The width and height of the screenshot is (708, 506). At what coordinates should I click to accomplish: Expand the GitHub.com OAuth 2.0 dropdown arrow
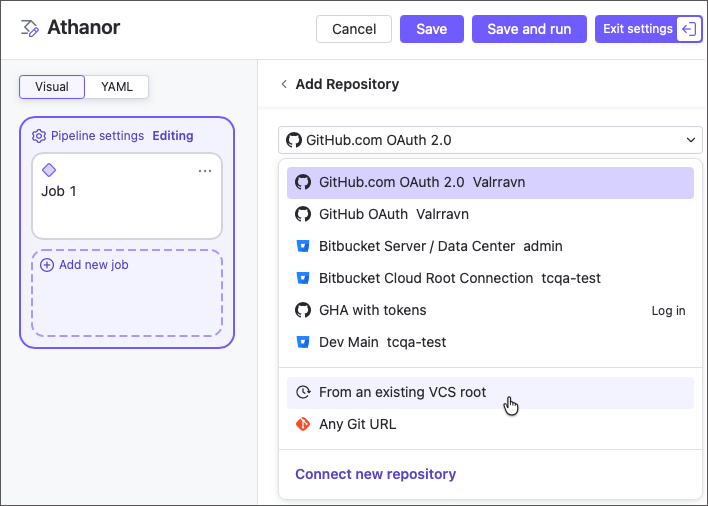[690, 140]
